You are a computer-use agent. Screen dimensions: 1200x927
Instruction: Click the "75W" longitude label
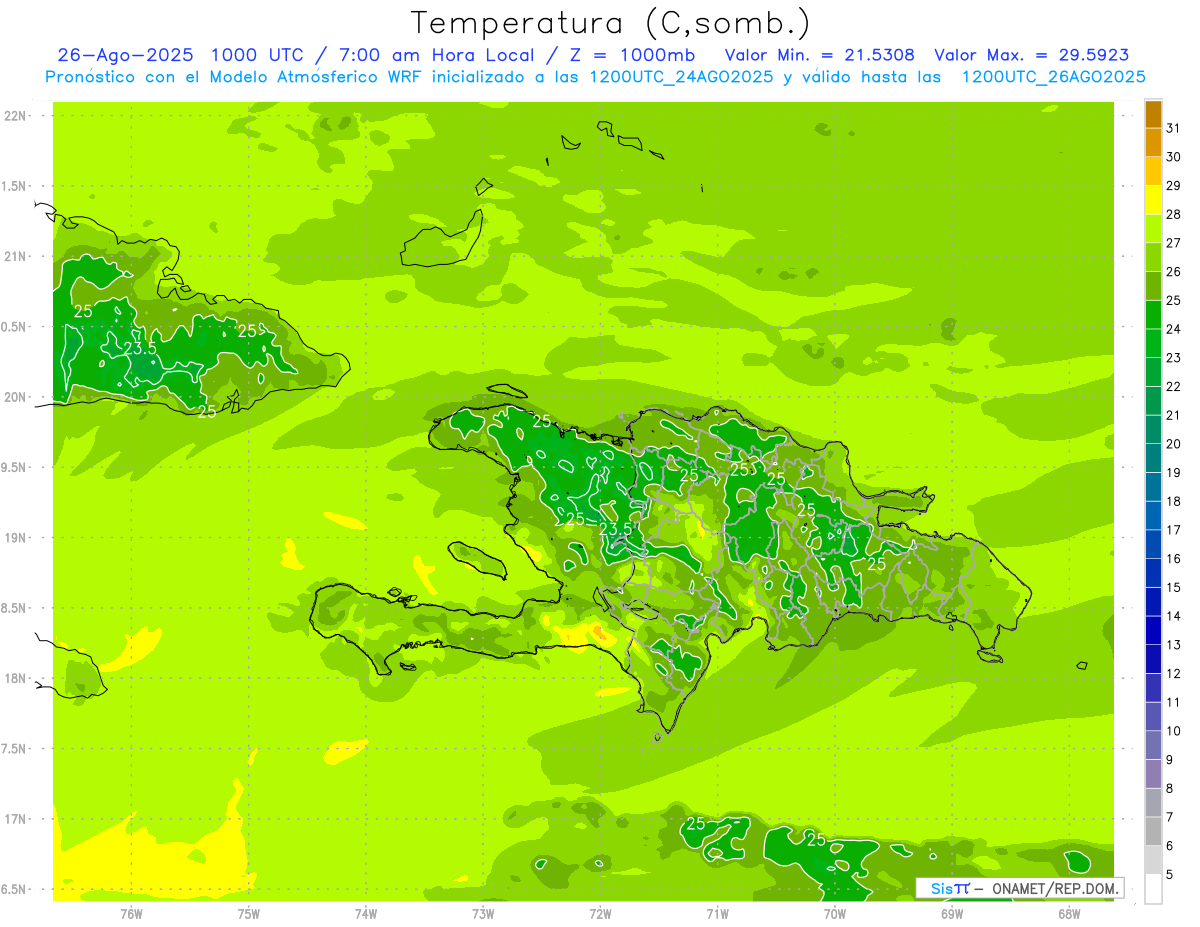point(249,913)
